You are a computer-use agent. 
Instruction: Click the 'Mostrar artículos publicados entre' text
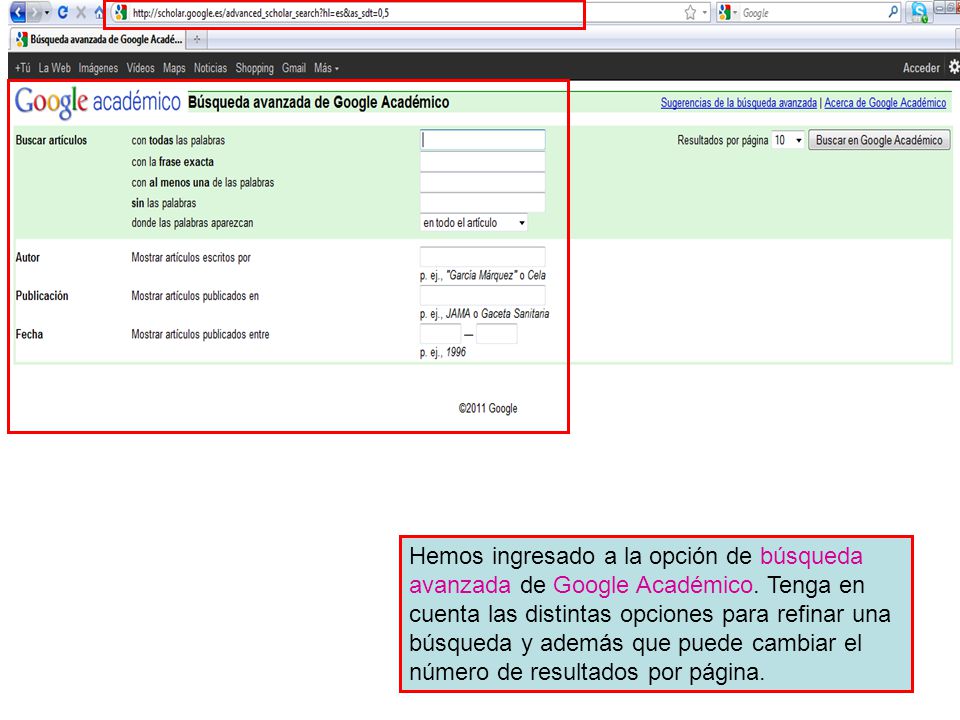pos(200,334)
